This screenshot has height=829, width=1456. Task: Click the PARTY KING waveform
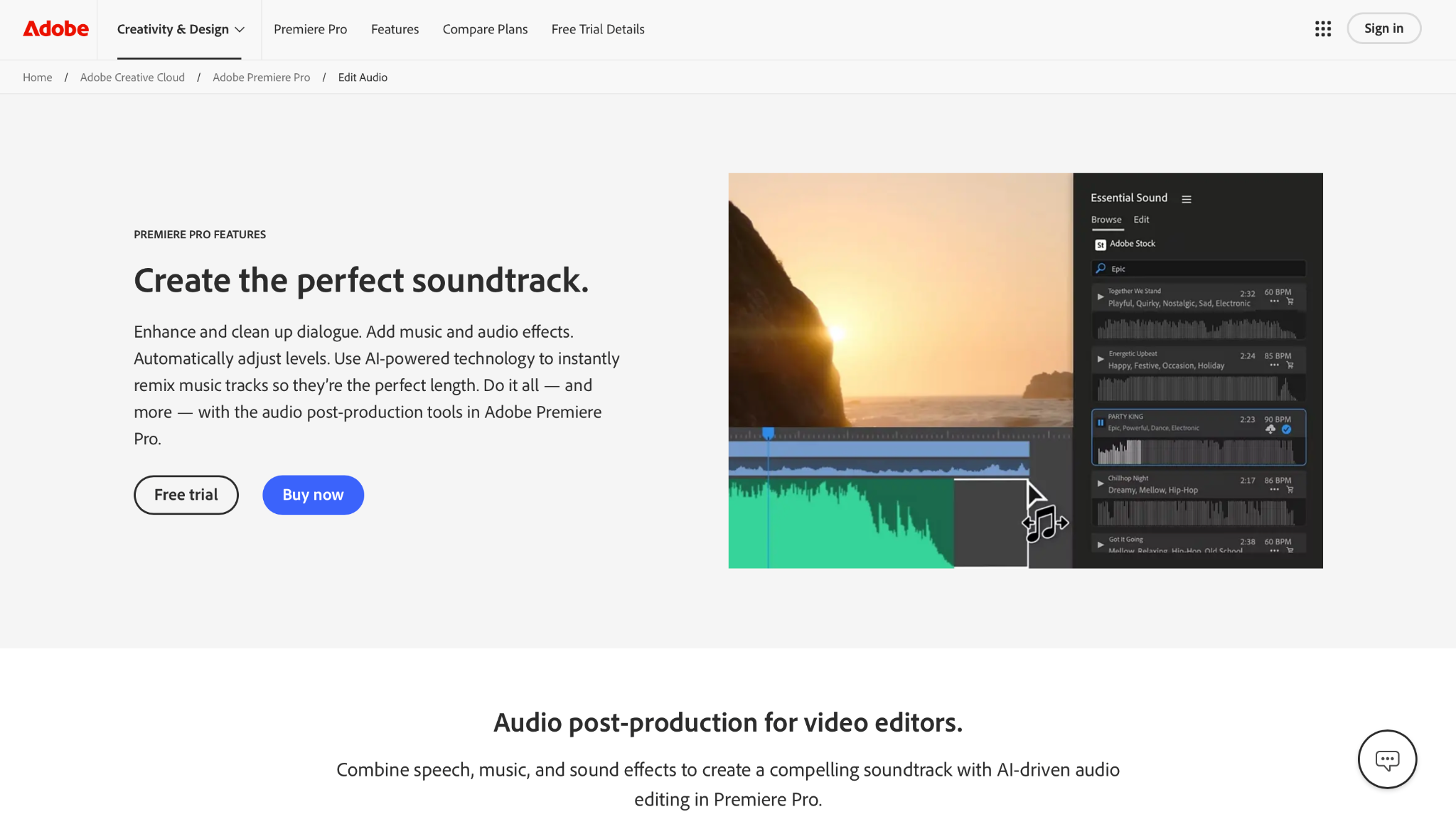coord(1198,452)
